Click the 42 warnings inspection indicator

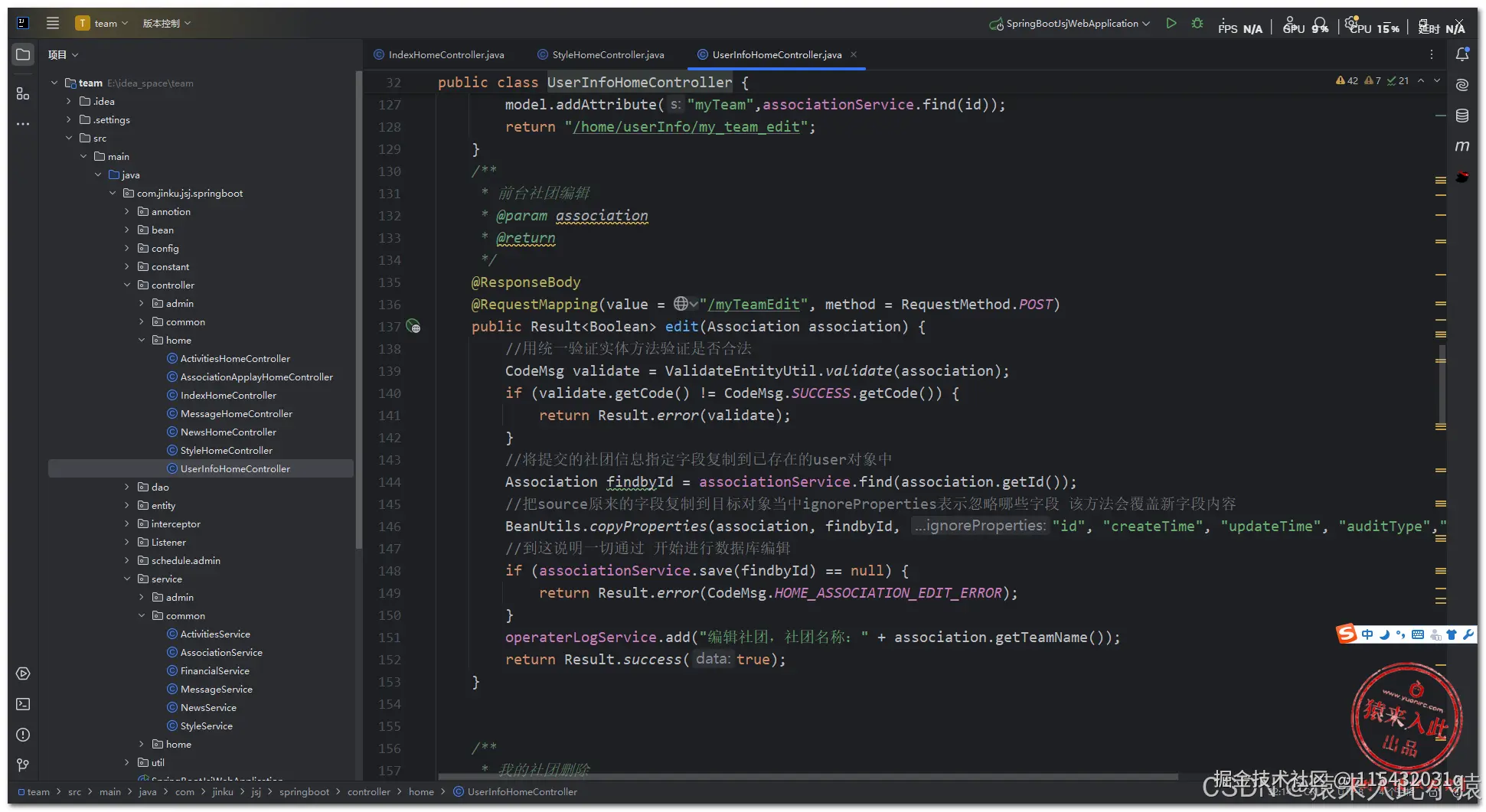1347,80
